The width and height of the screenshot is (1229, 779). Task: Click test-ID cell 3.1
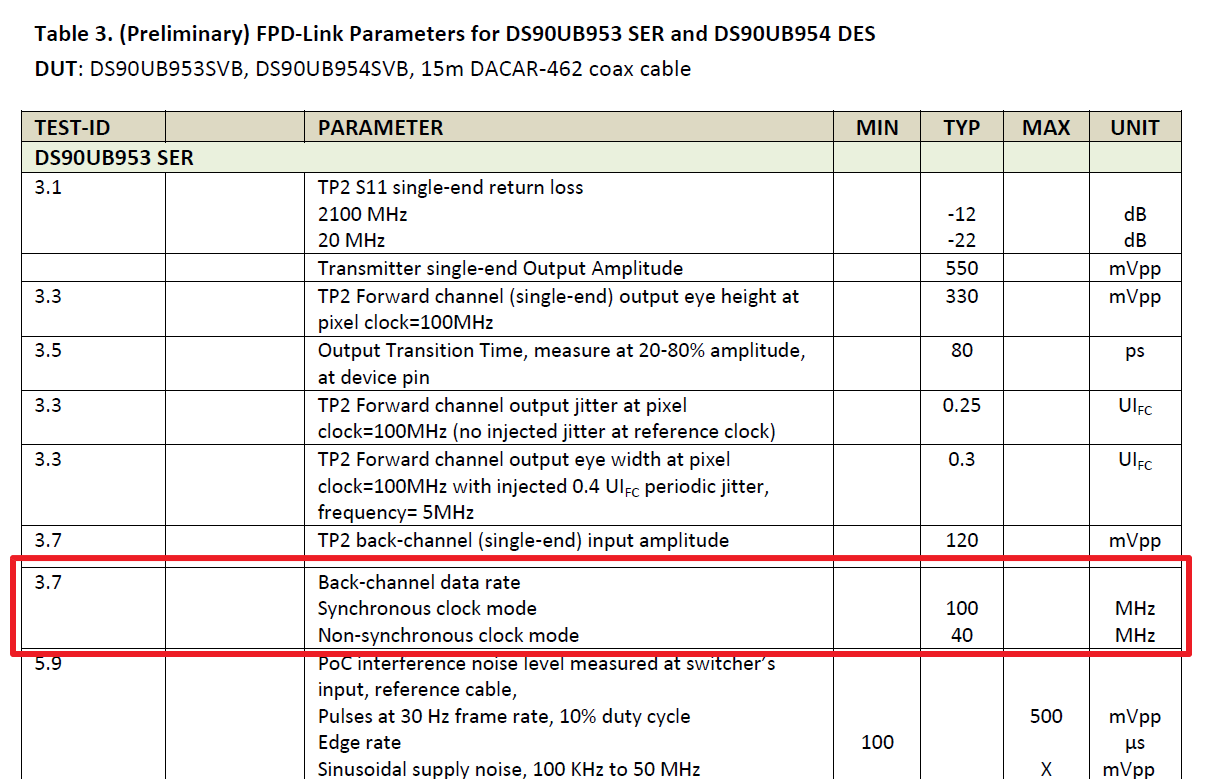pyautogui.click(x=48, y=187)
